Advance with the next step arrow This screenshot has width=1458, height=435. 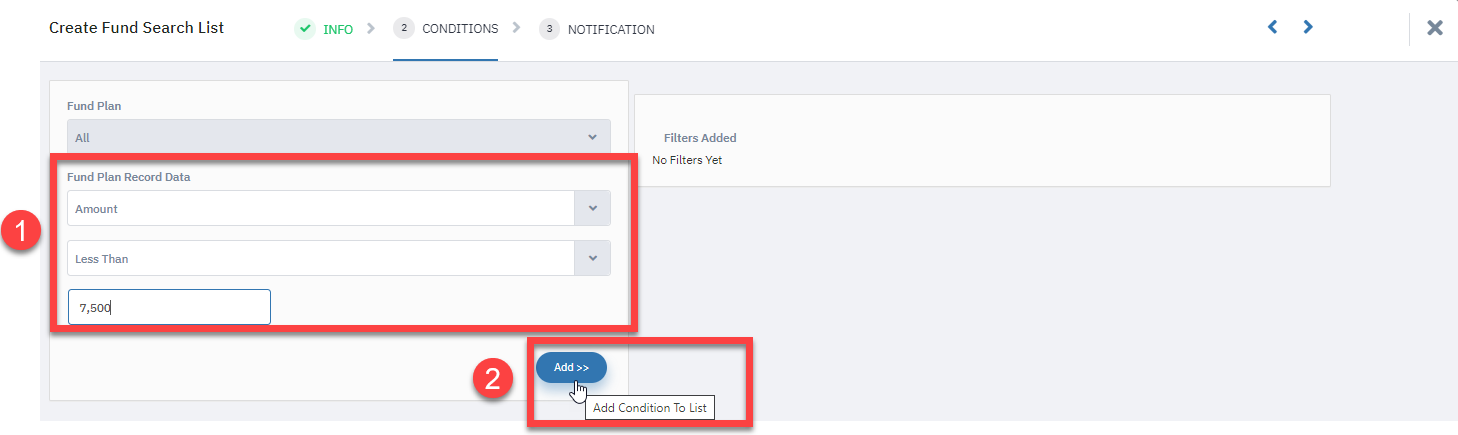click(1308, 27)
